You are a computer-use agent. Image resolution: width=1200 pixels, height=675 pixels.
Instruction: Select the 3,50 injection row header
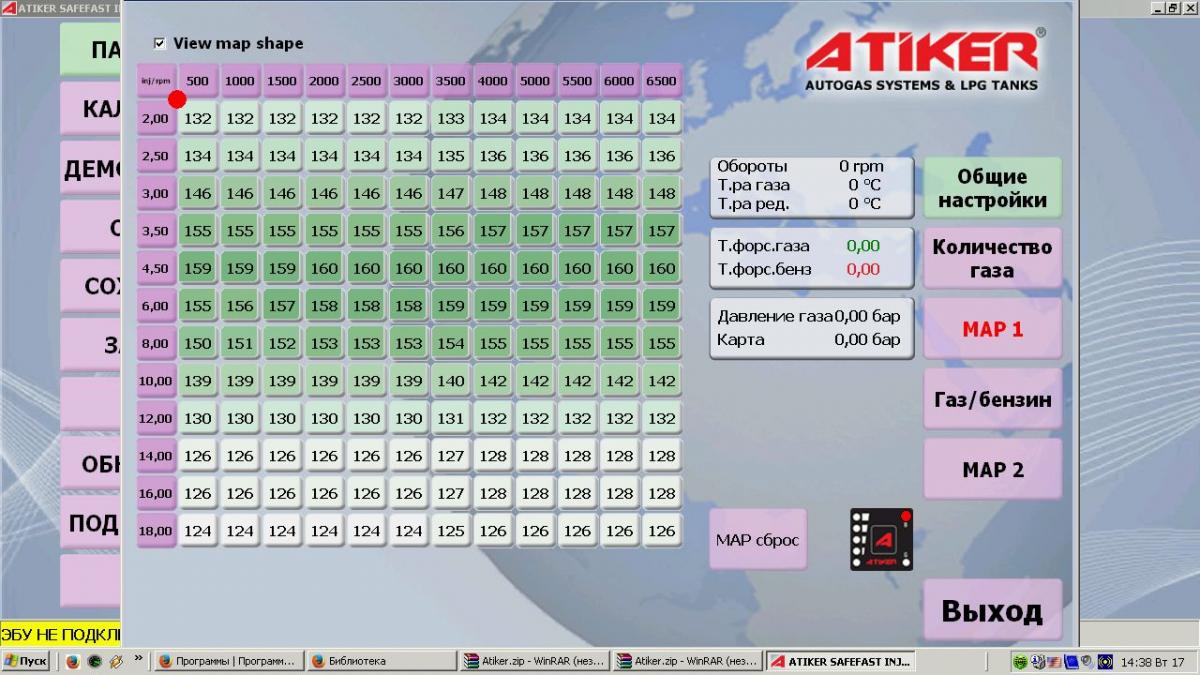[x=155, y=231]
